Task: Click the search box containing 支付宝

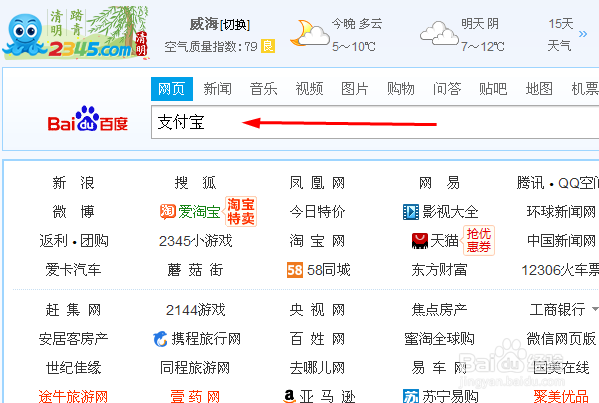Action: (x=375, y=122)
